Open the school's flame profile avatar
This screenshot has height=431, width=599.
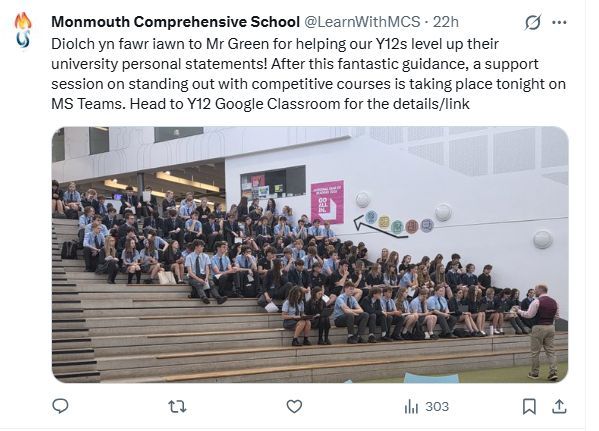23,30
